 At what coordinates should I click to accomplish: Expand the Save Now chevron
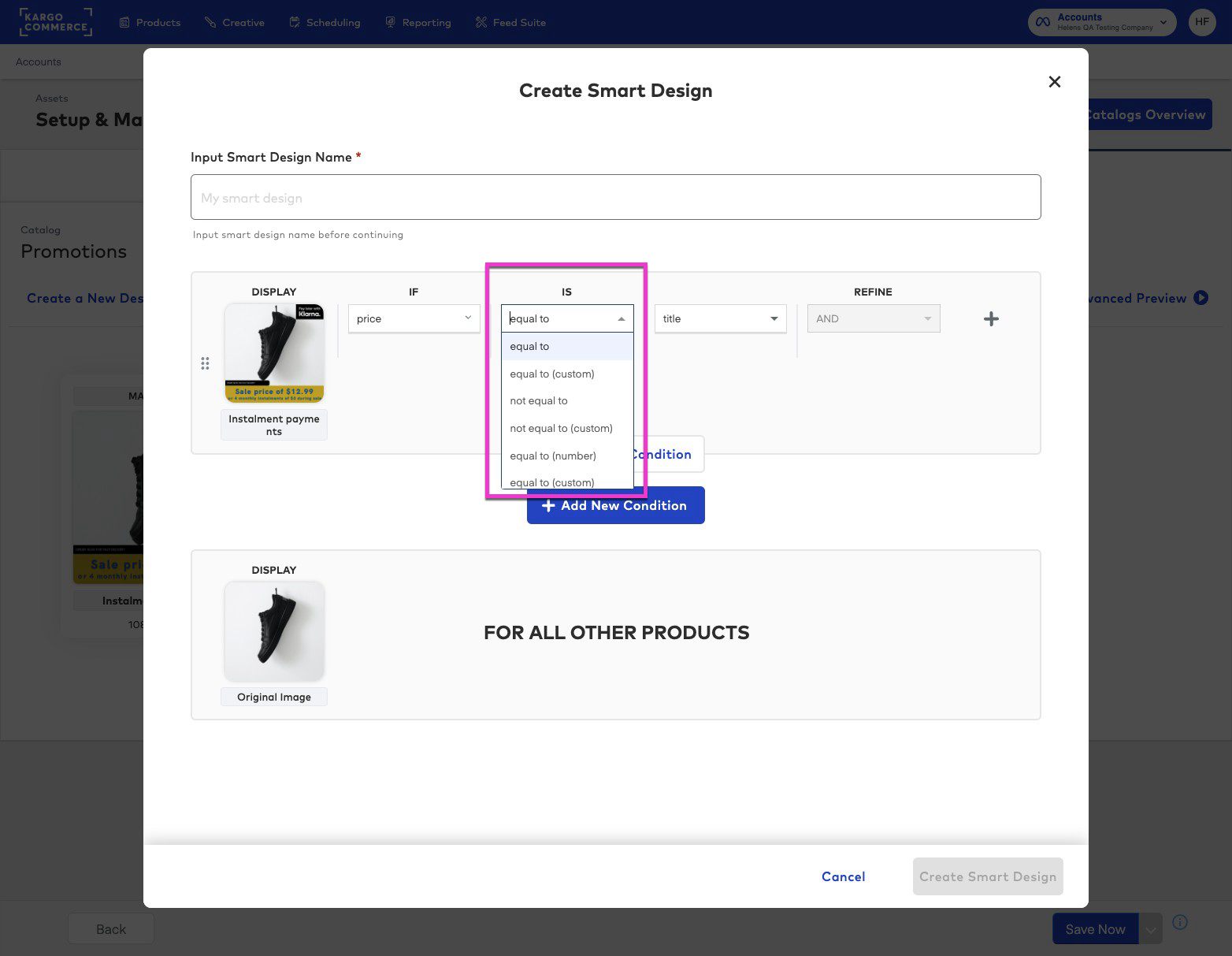1149,928
